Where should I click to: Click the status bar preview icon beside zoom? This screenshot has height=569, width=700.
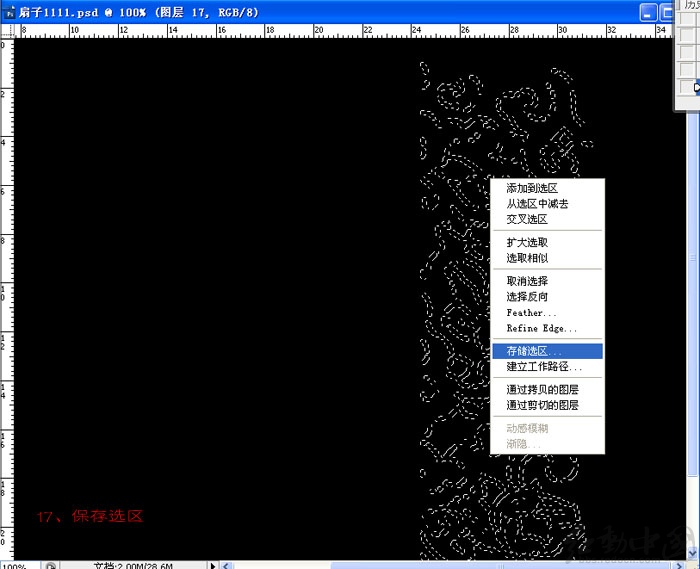50,566
